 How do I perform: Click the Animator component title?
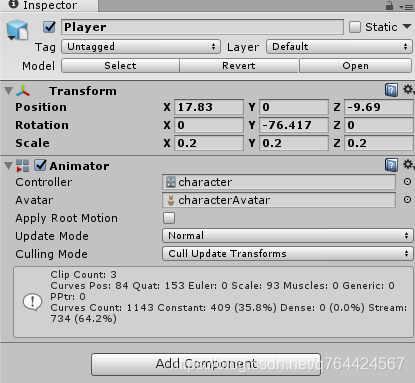click(79, 166)
